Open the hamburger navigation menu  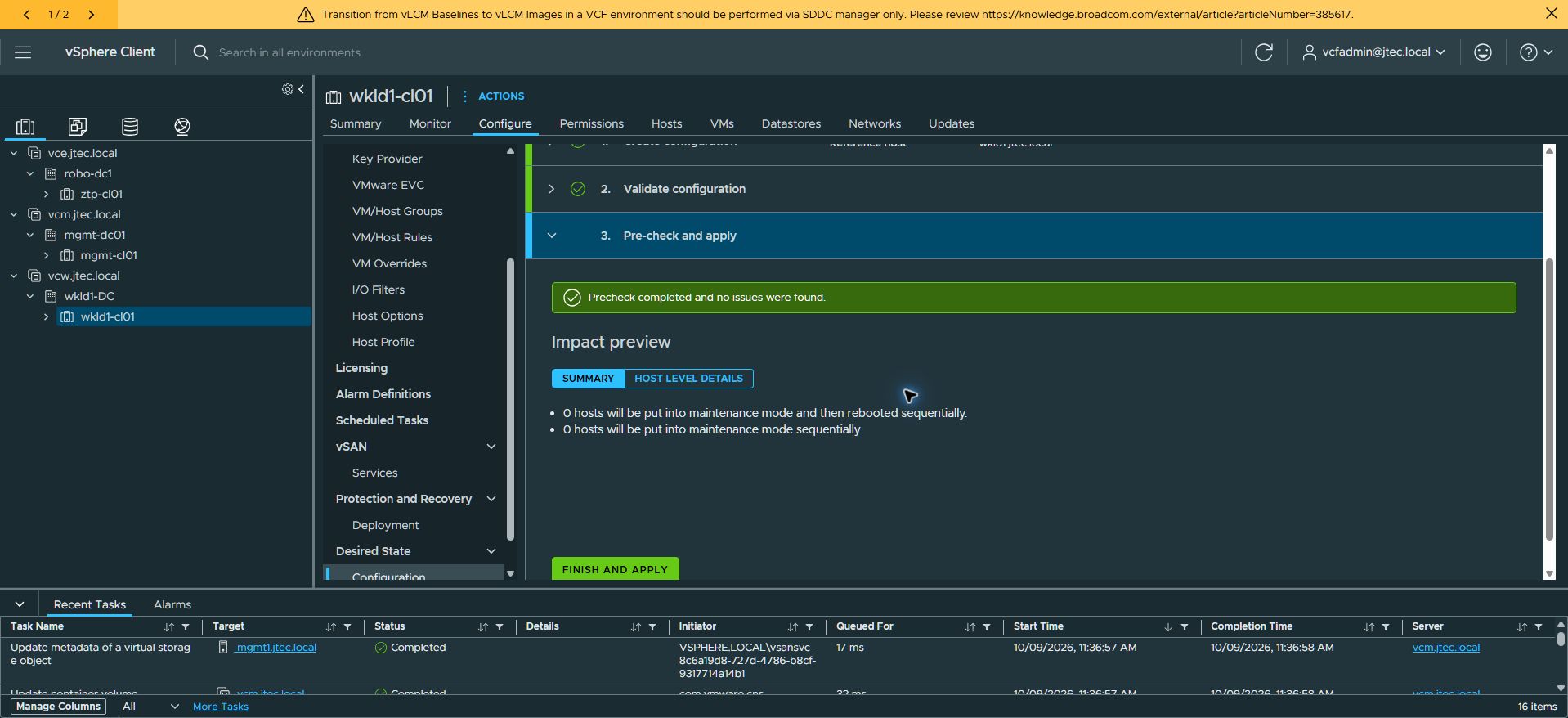pyautogui.click(x=23, y=52)
